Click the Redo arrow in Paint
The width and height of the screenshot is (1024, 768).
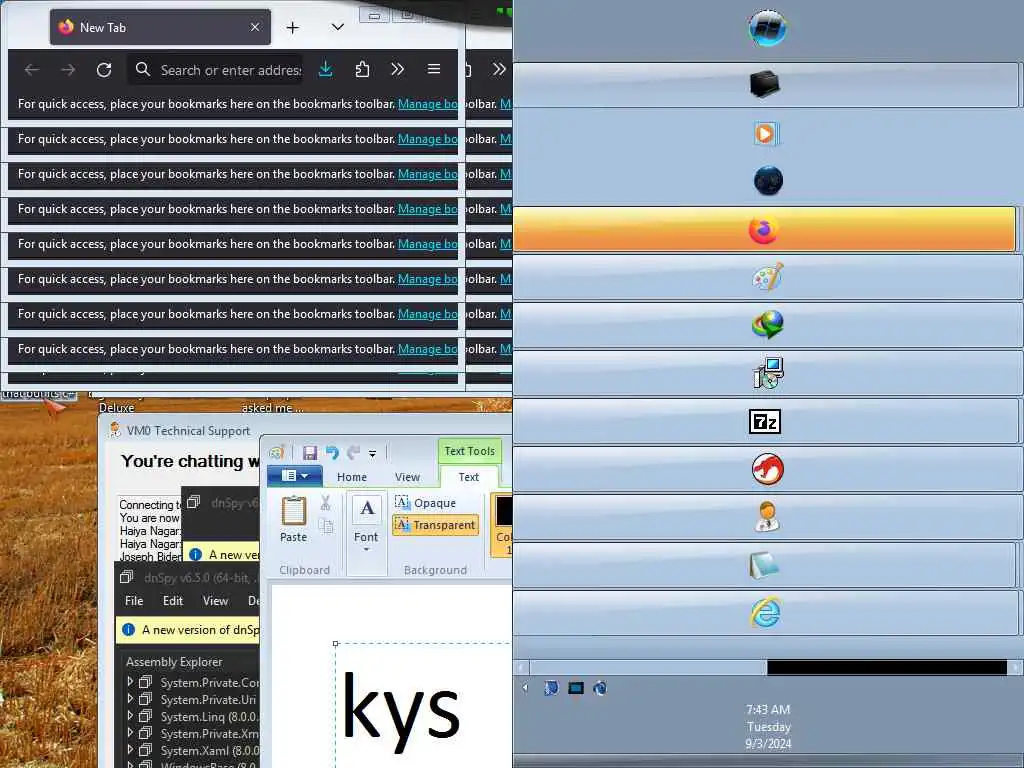353,452
